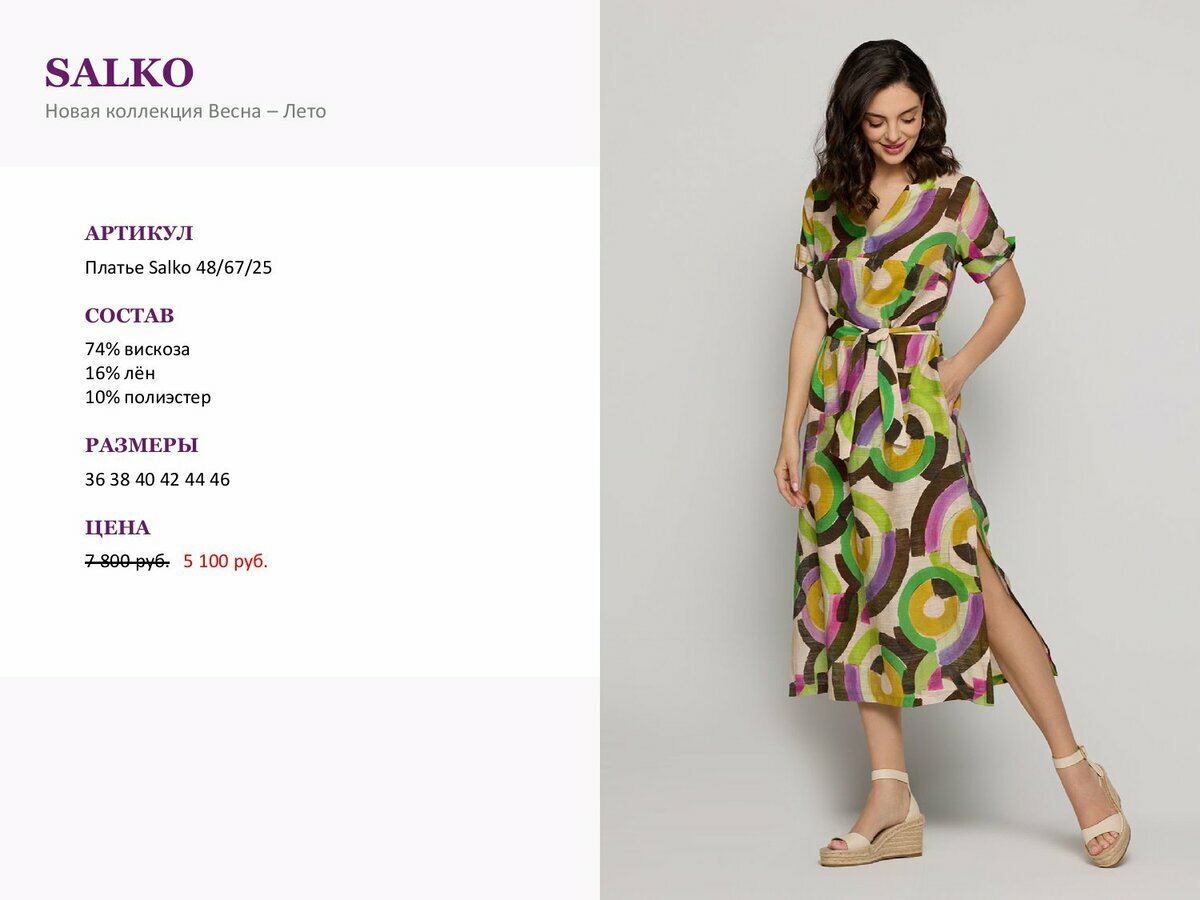Select the 74% вискоза line

coord(137,349)
